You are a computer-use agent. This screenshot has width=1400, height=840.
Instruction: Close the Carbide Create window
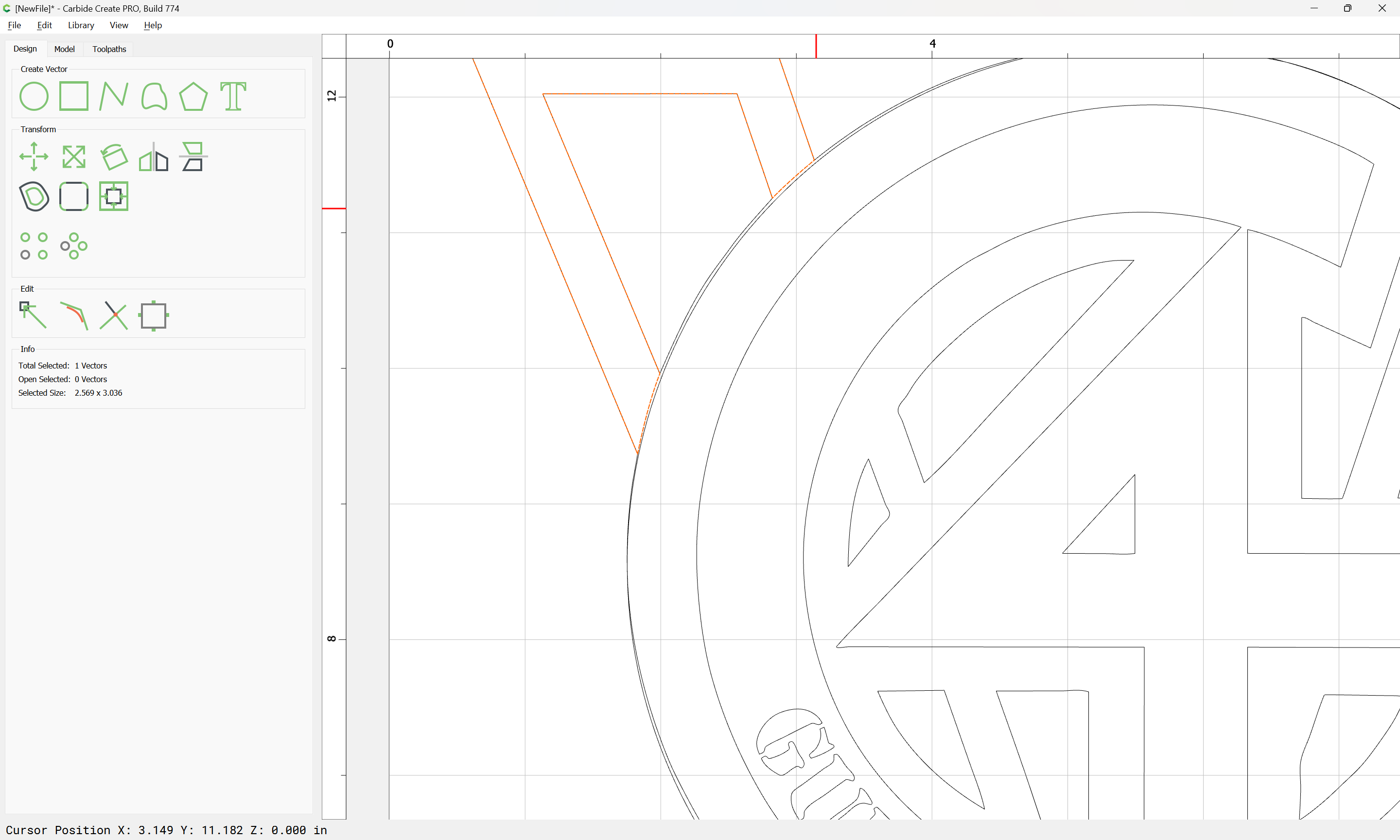[1382, 8]
